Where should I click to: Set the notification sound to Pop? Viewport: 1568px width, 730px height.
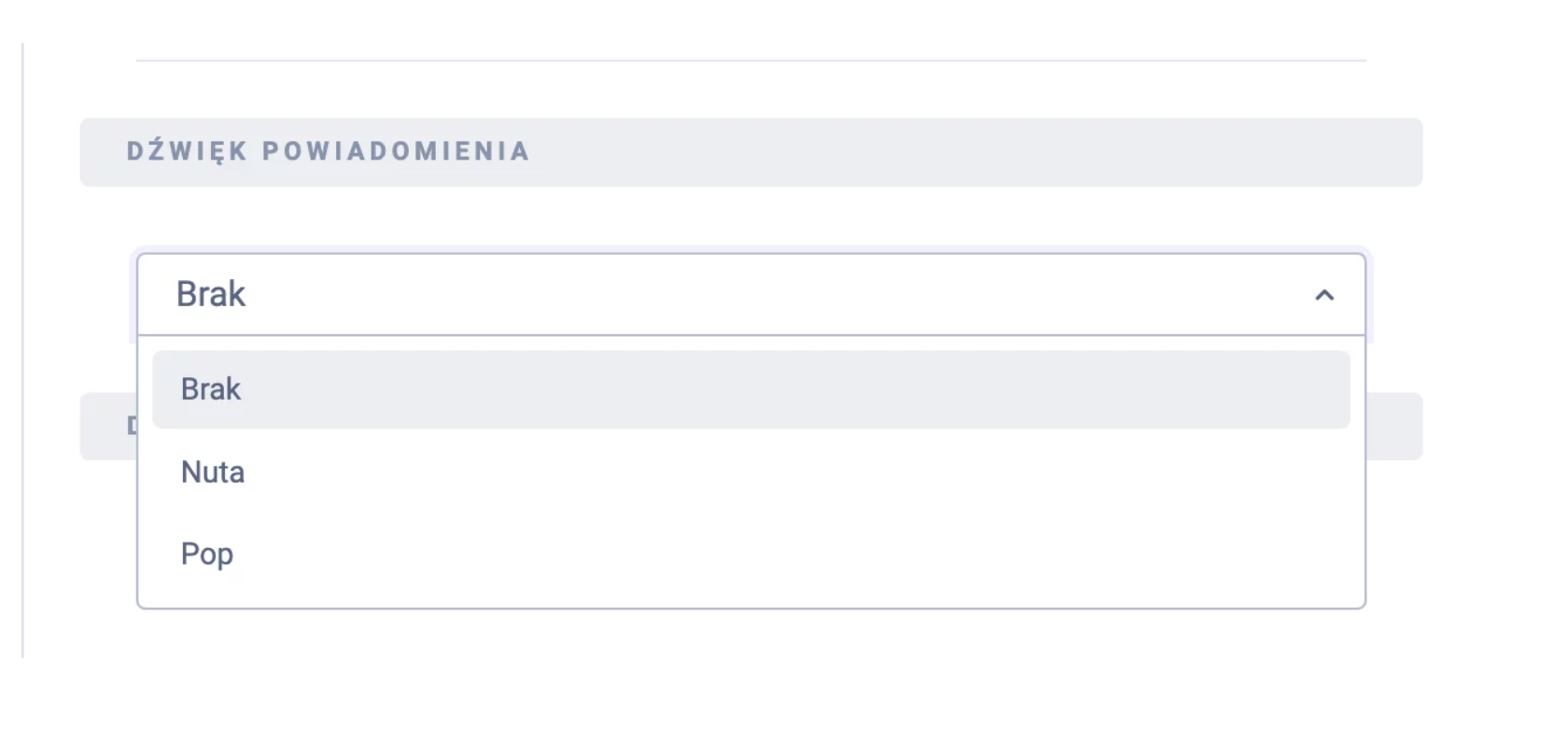207,554
